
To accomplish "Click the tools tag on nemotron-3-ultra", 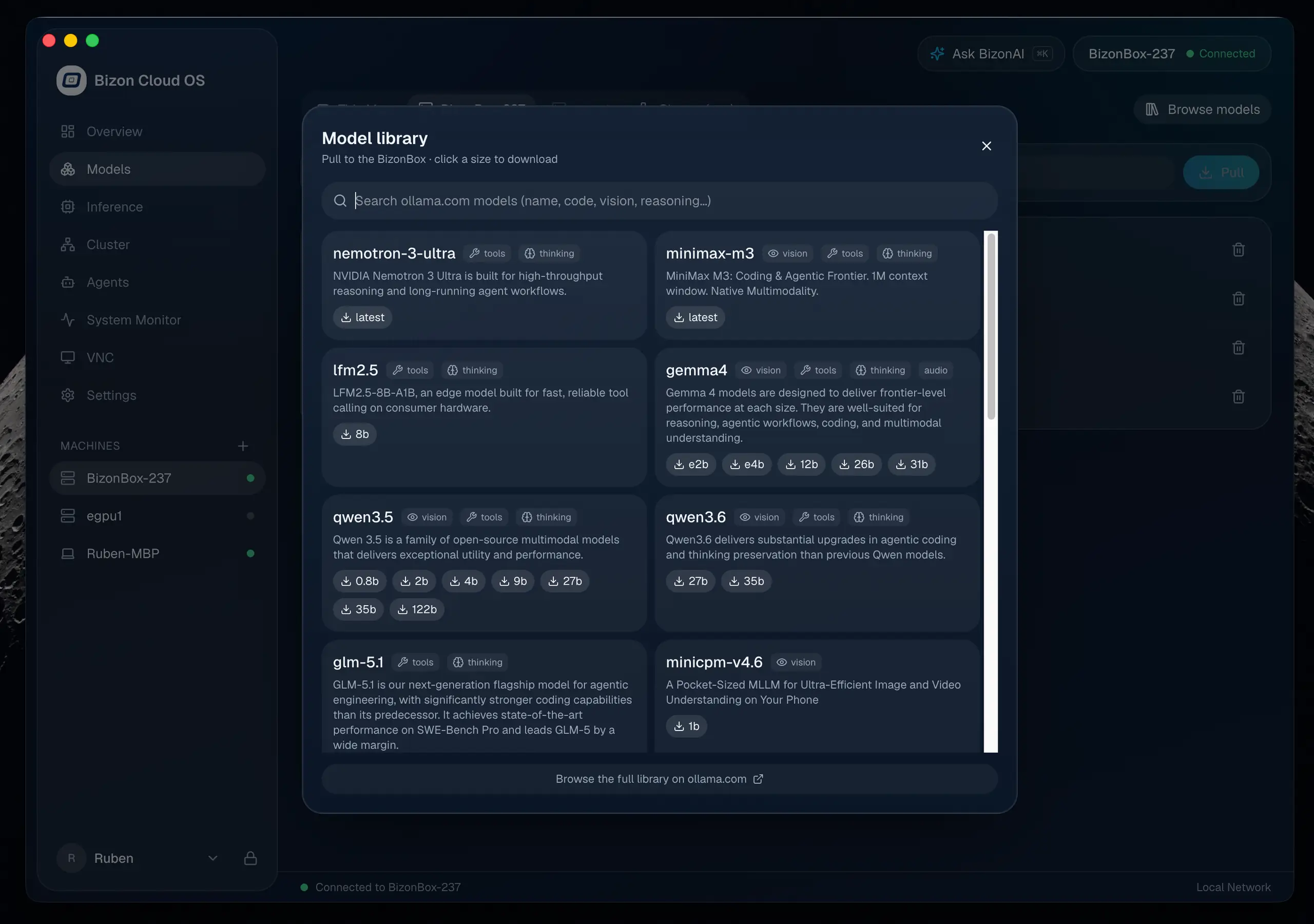I will [x=487, y=254].
